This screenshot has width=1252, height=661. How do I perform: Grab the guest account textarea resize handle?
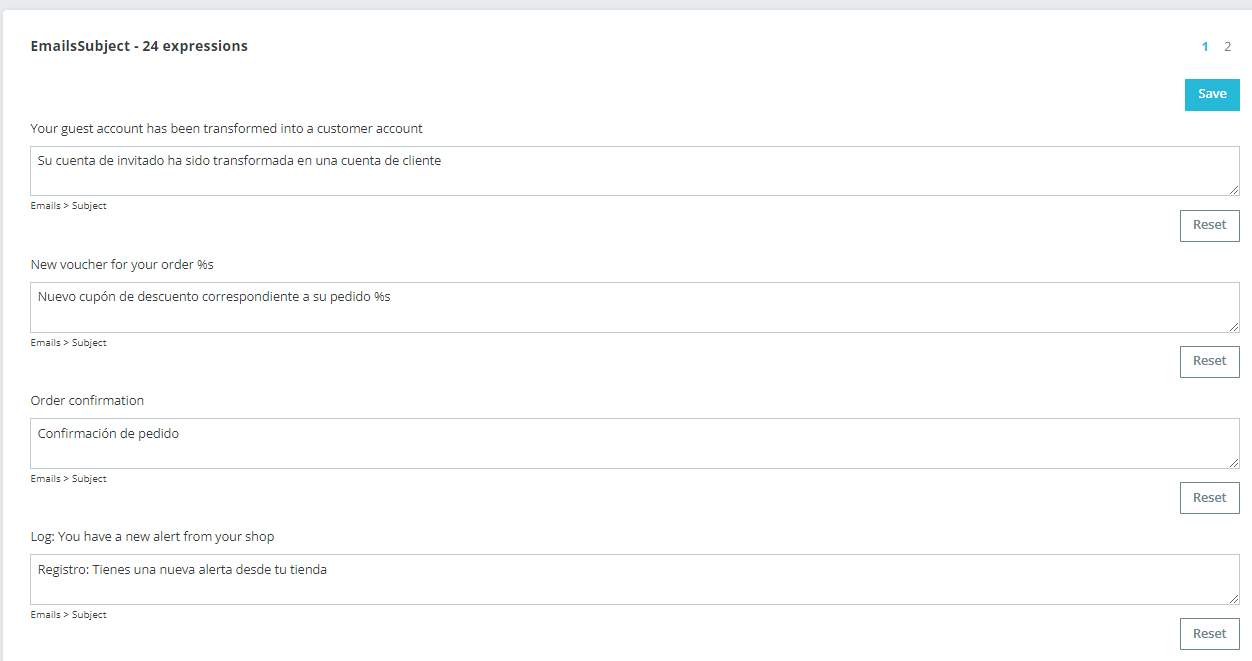pos(1234,190)
